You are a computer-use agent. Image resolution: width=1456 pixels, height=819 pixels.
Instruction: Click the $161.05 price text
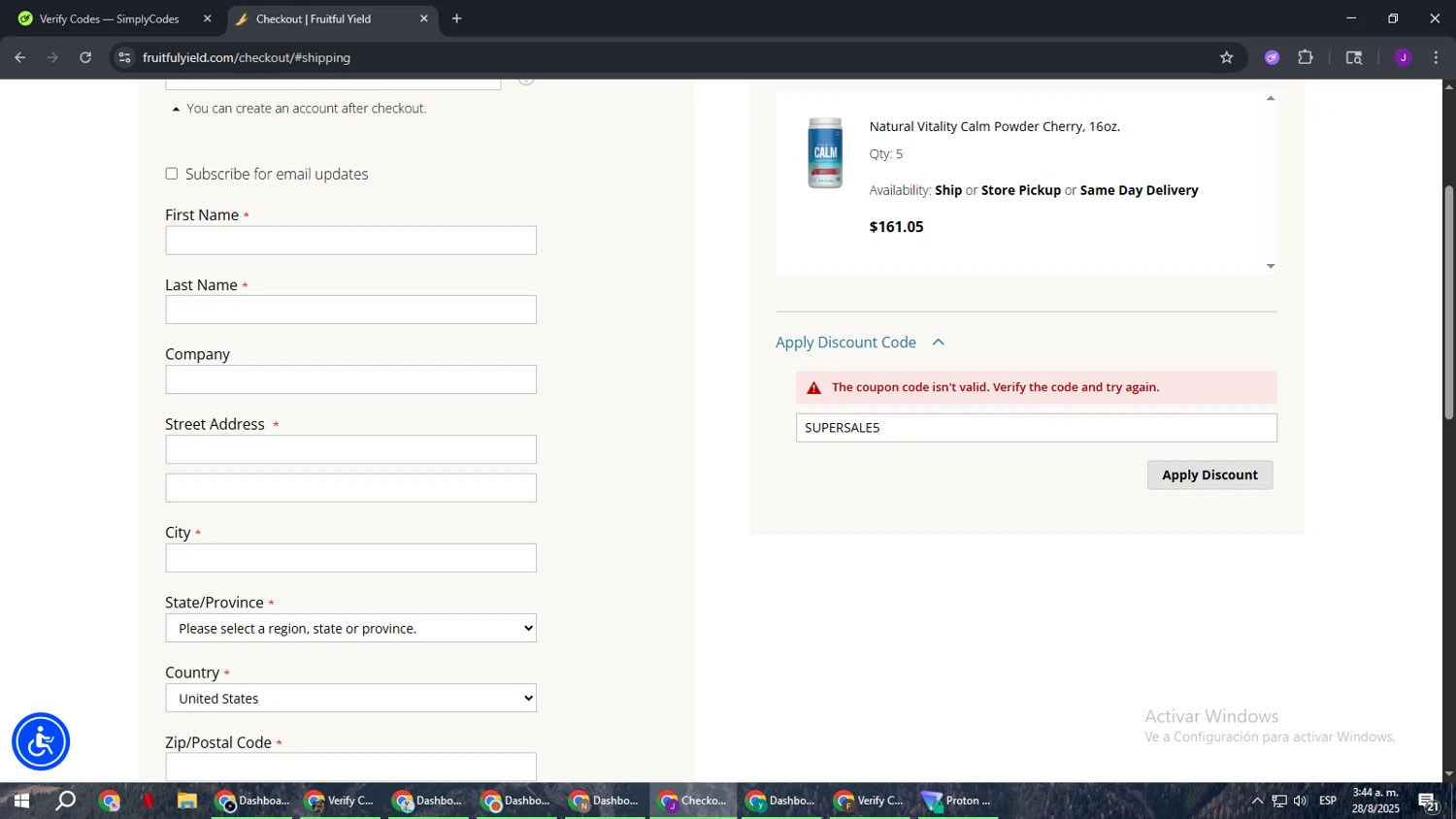pos(896,226)
